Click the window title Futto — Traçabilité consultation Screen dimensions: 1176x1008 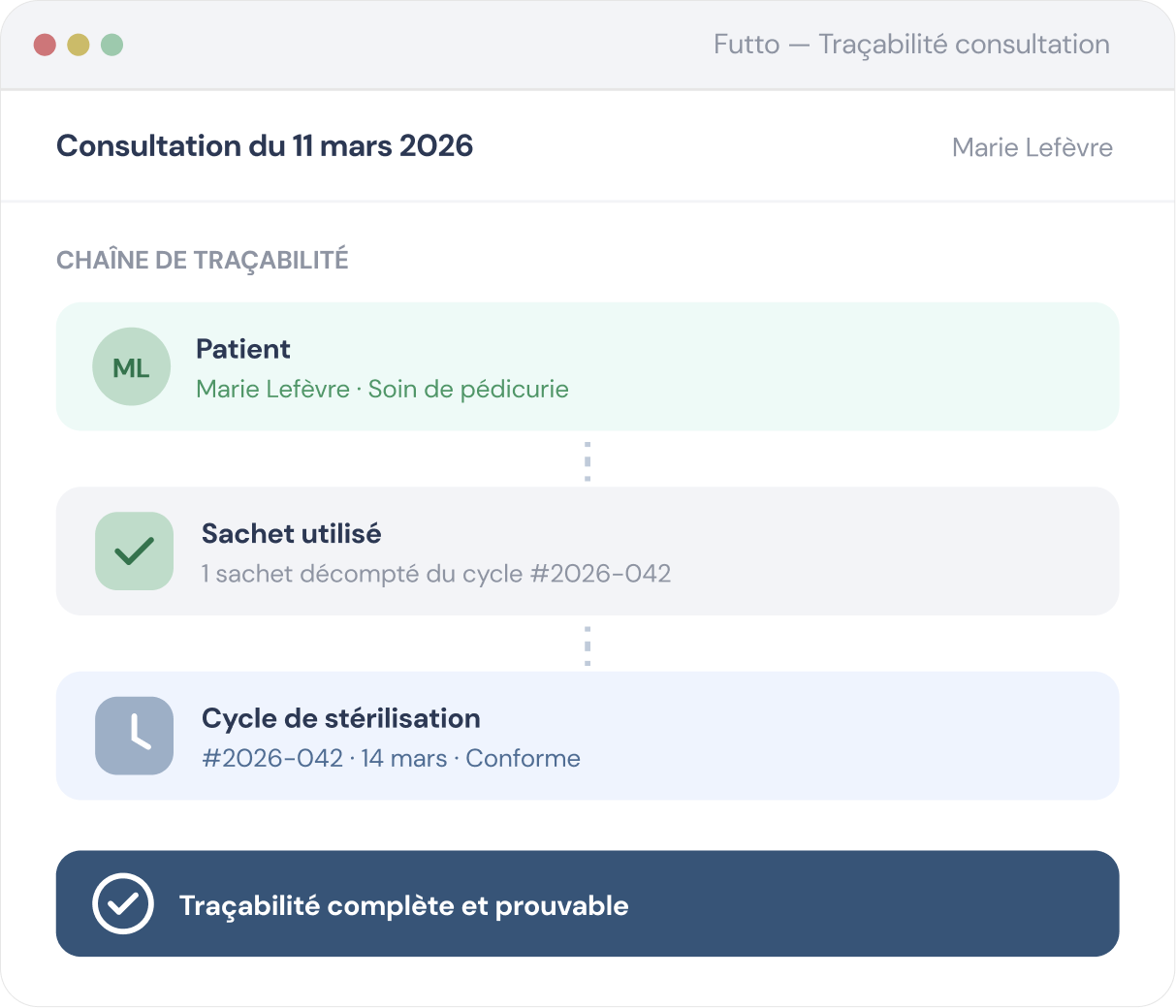[x=911, y=45]
